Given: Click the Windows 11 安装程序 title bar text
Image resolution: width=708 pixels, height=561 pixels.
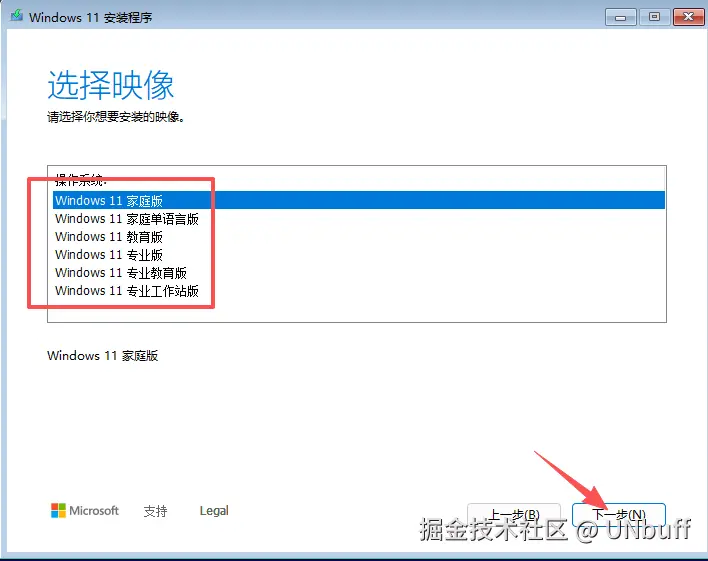Looking at the screenshot, I should (91, 17).
